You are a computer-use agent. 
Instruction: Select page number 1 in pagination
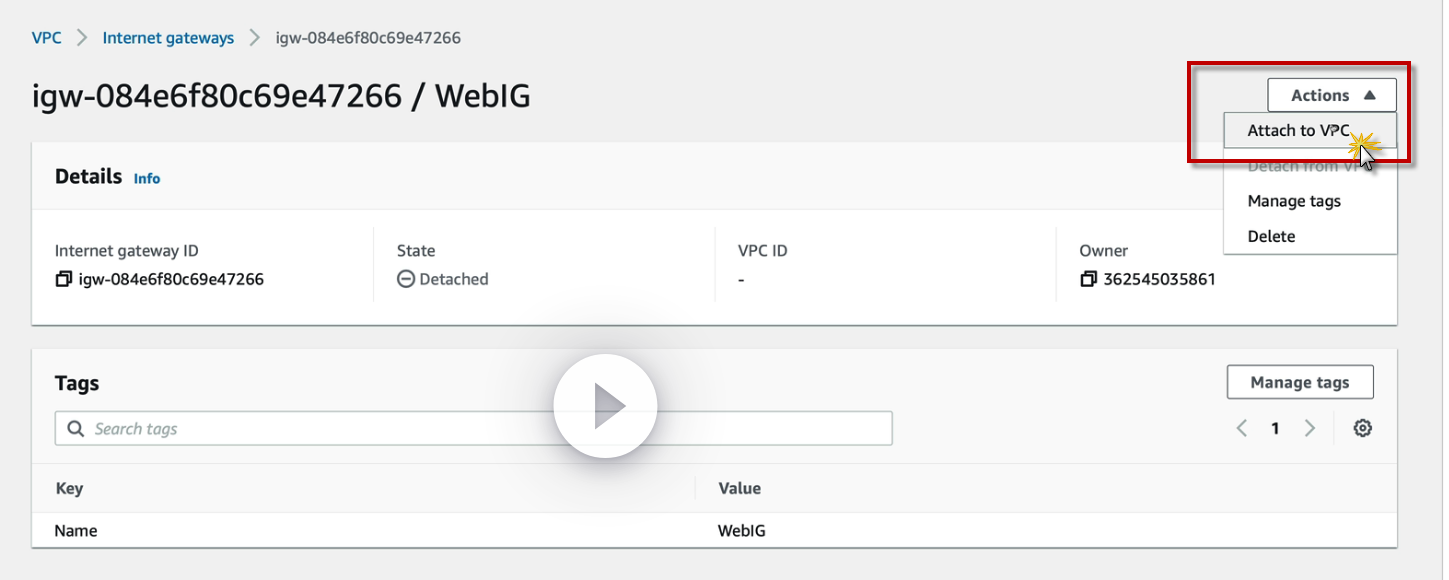[1275, 428]
